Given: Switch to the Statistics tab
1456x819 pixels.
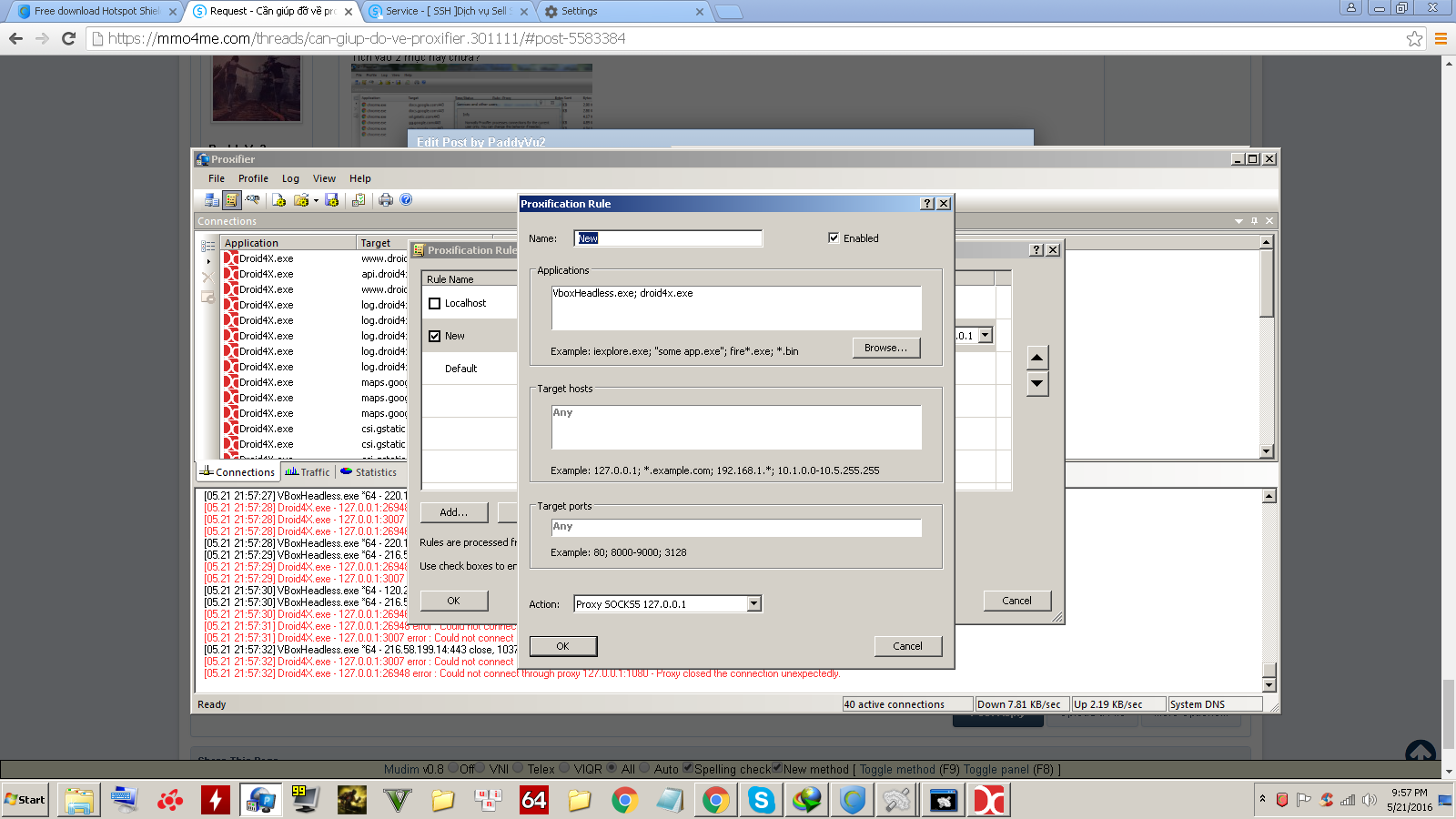Looking at the screenshot, I should pyautogui.click(x=369, y=472).
